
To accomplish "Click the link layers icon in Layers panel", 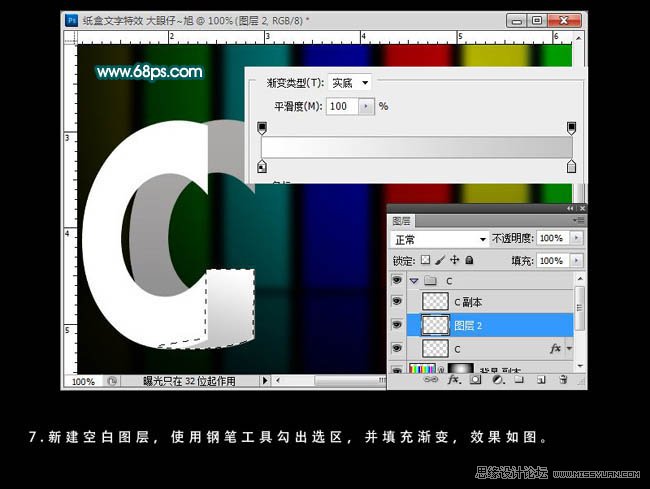I will (431, 379).
